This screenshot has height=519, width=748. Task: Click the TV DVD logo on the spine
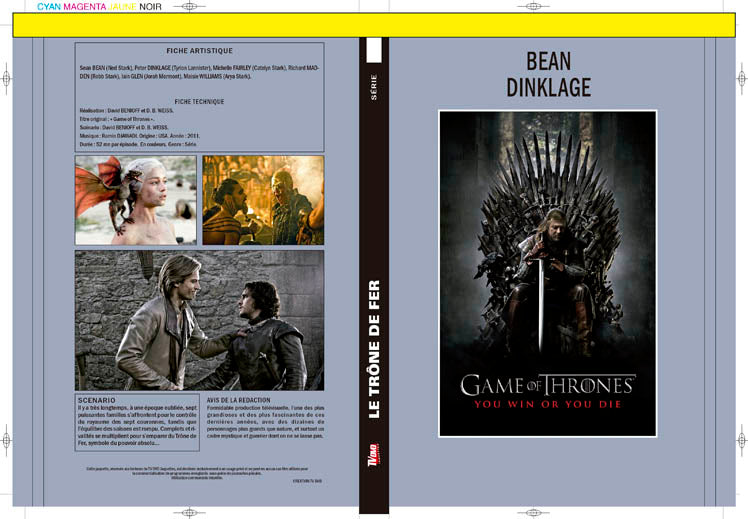pos(374,455)
